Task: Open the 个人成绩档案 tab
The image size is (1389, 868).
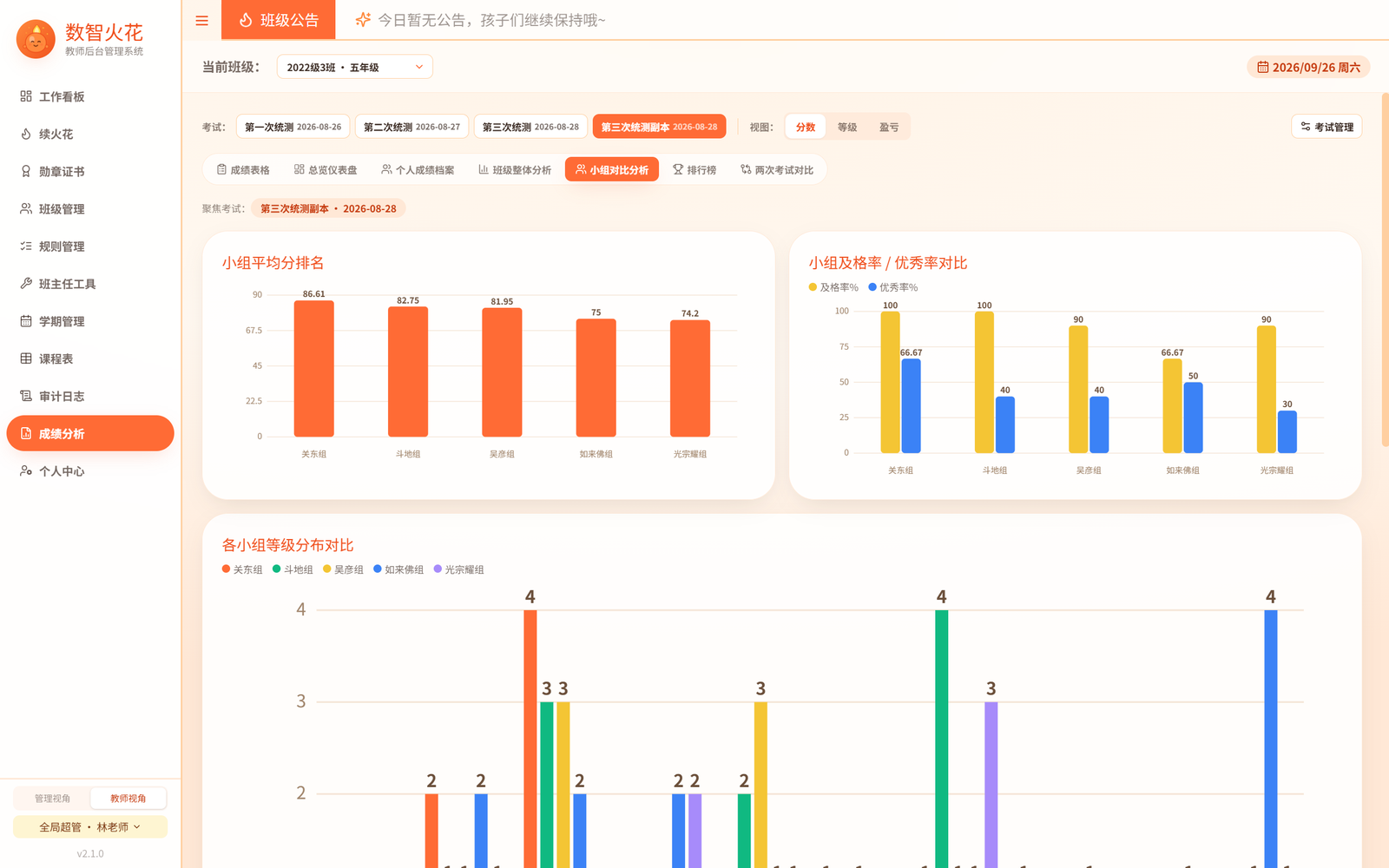Action: pyautogui.click(x=418, y=169)
